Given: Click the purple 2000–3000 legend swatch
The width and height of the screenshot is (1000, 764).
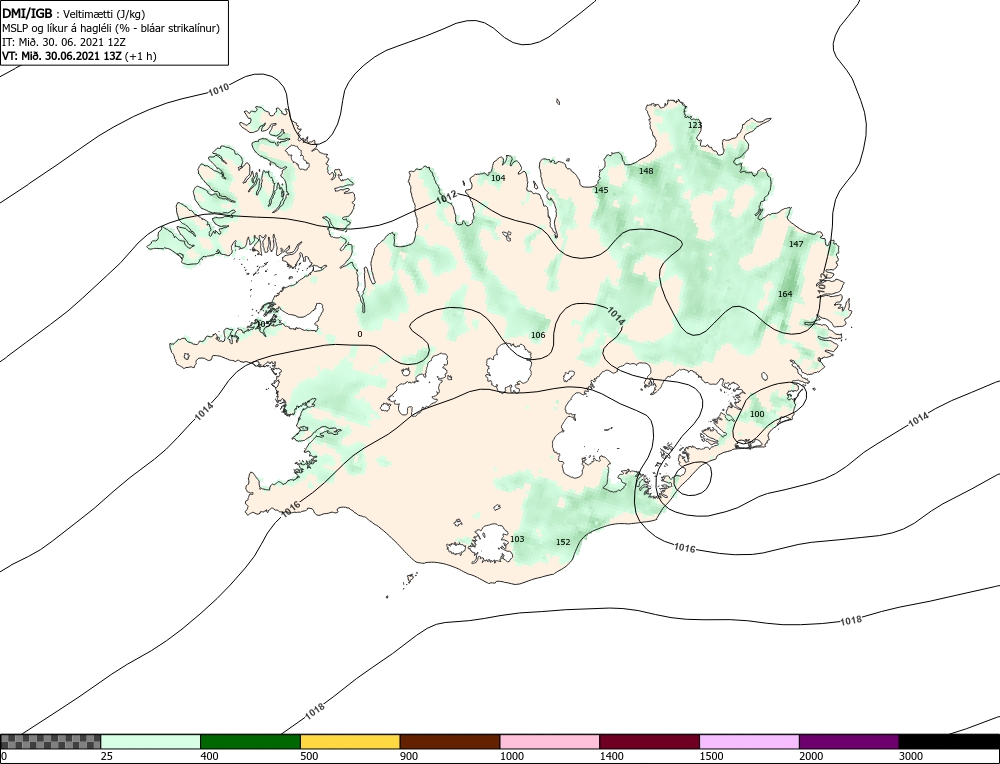Looking at the screenshot, I should click(x=849, y=742).
